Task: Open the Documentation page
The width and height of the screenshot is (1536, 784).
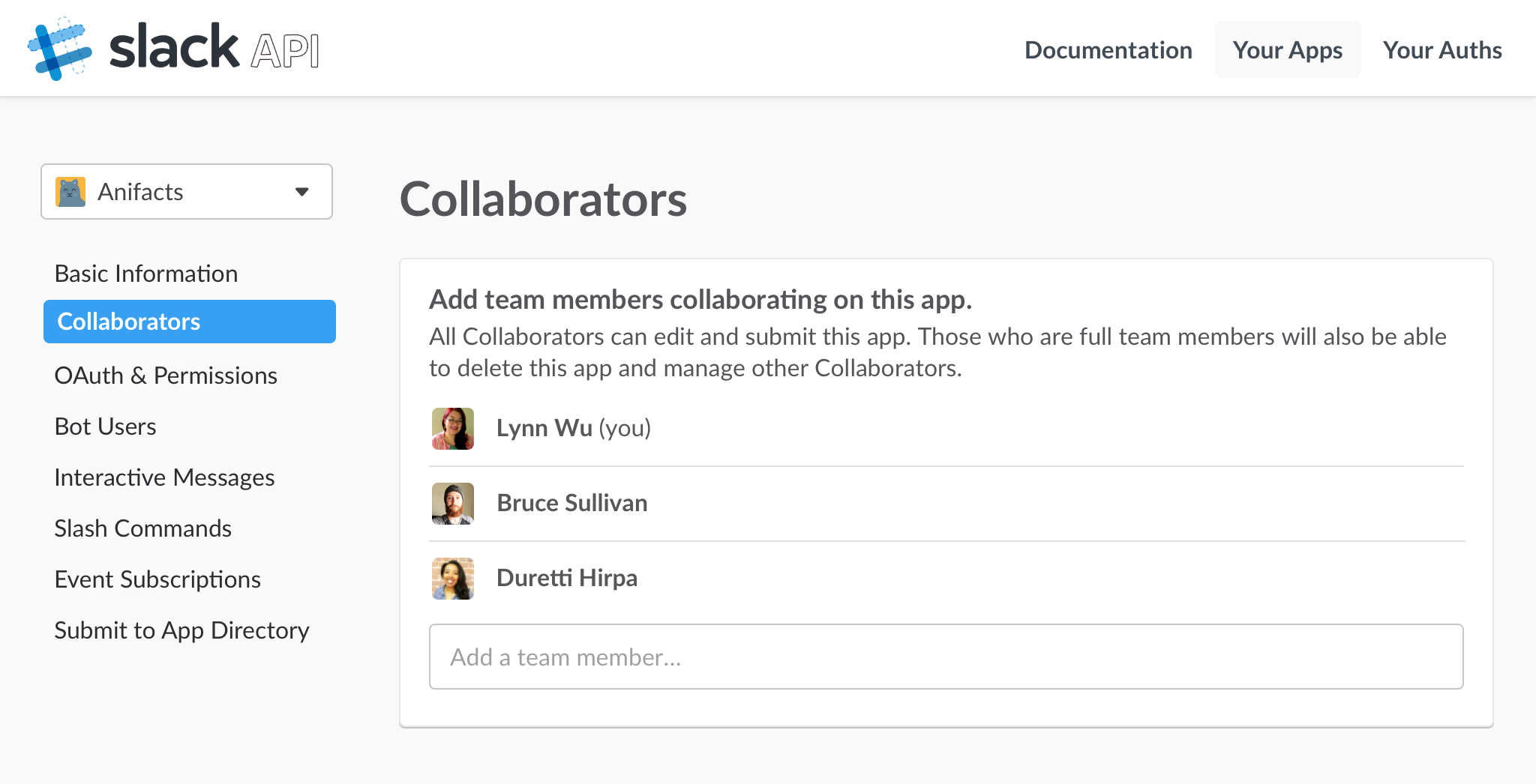Action: click(x=1108, y=50)
